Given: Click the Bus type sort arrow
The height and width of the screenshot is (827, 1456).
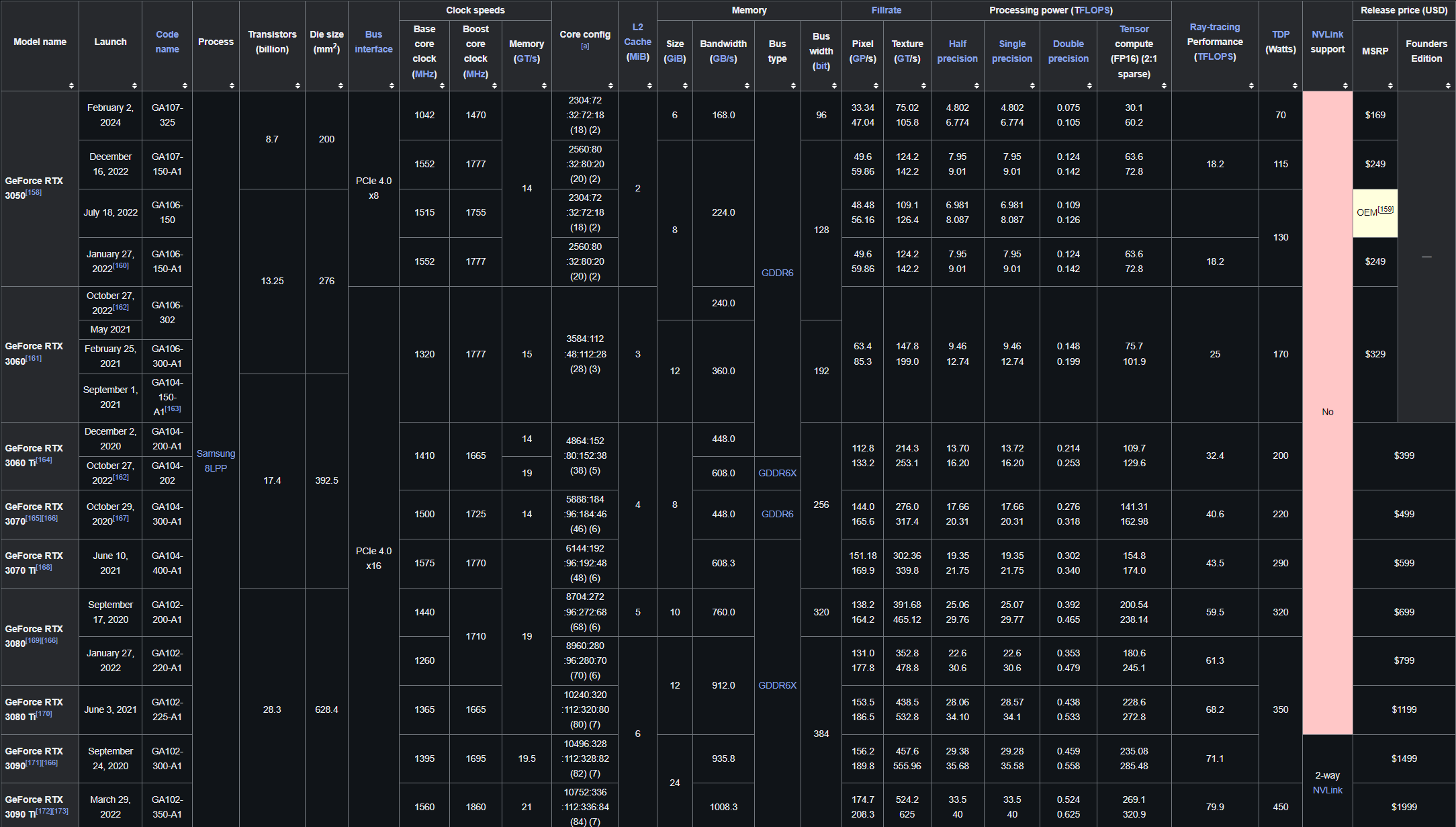Looking at the screenshot, I should click(793, 86).
